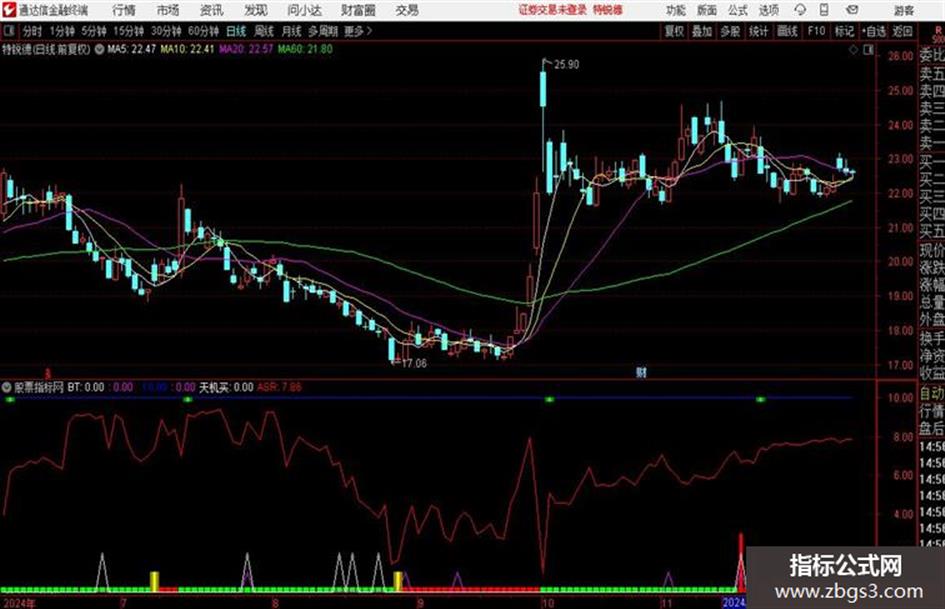The image size is (945, 609).
Task: Click the 26.00 price axis label
Action: point(900,56)
